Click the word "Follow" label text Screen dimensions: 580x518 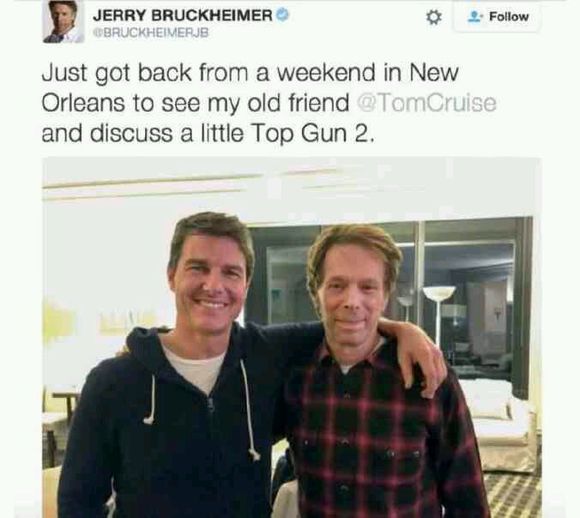pos(509,17)
